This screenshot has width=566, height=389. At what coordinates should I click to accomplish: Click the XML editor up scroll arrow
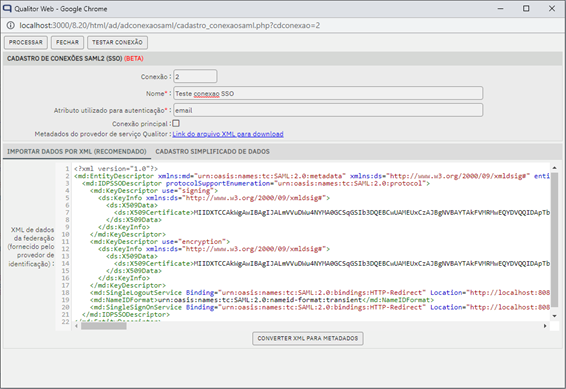tap(554, 168)
